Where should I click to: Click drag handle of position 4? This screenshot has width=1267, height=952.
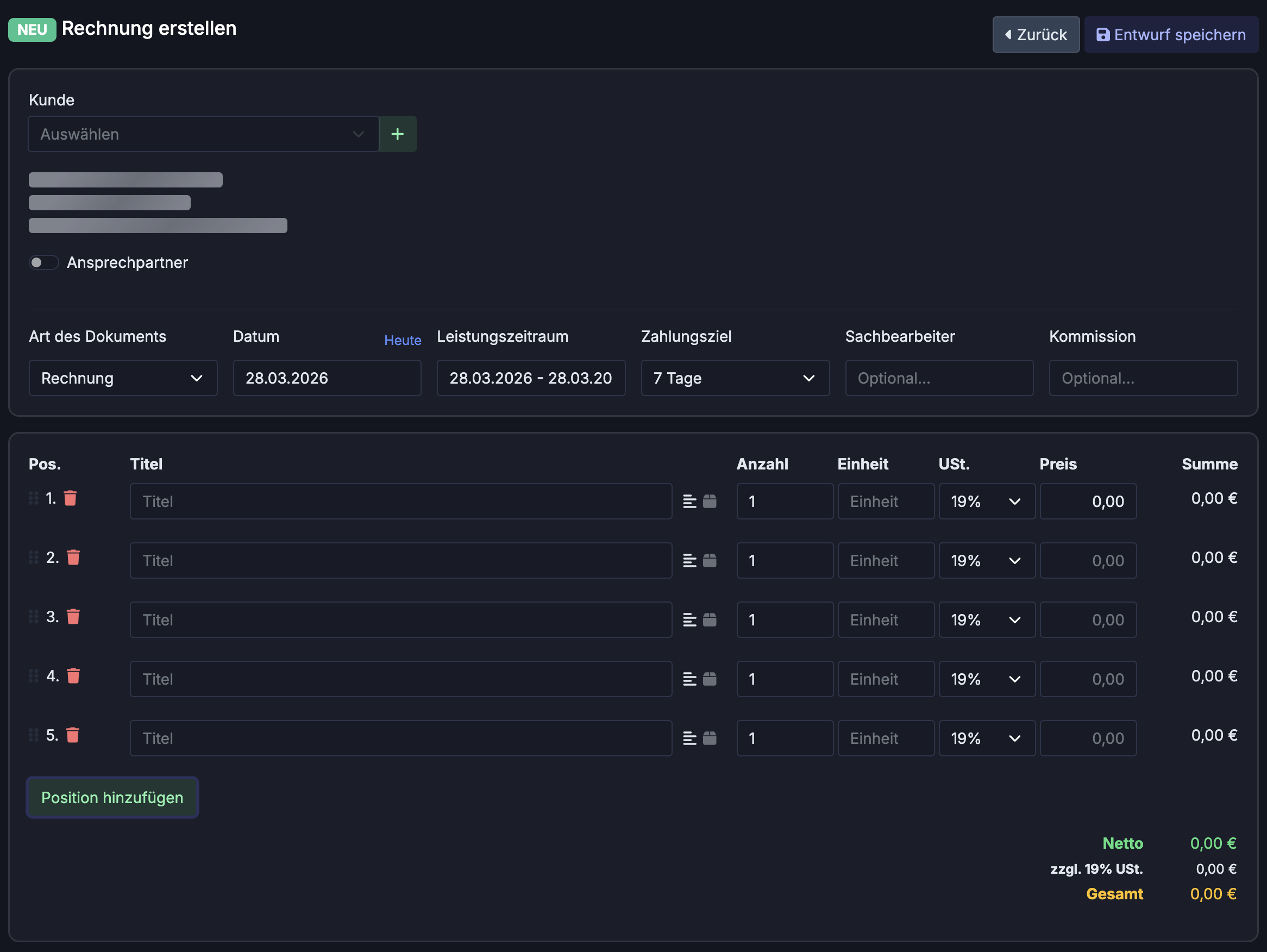(x=34, y=676)
